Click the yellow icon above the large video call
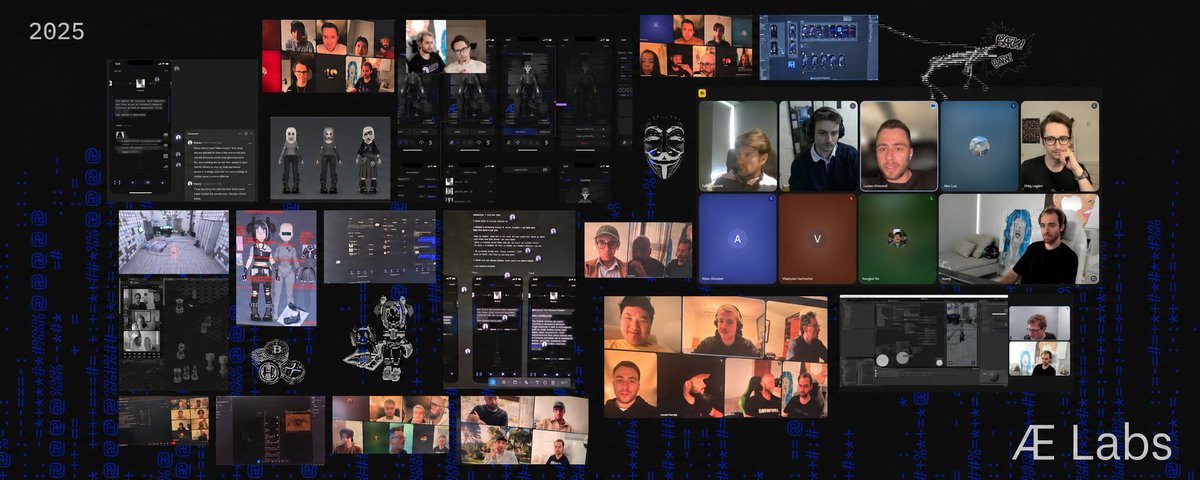Image resolution: width=1200 pixels, height=480 pixels. click(703, 91)
